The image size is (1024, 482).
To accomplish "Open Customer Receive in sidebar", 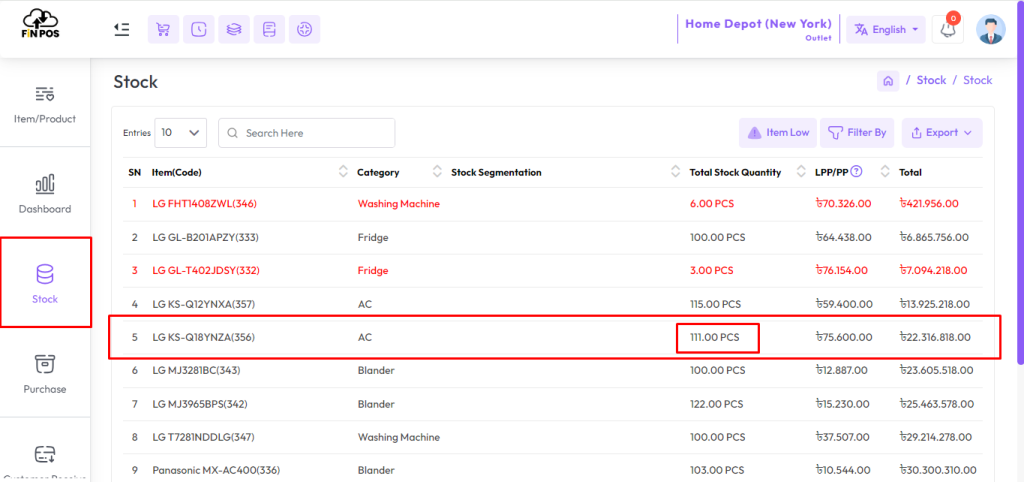I will [x=45, y=462].
